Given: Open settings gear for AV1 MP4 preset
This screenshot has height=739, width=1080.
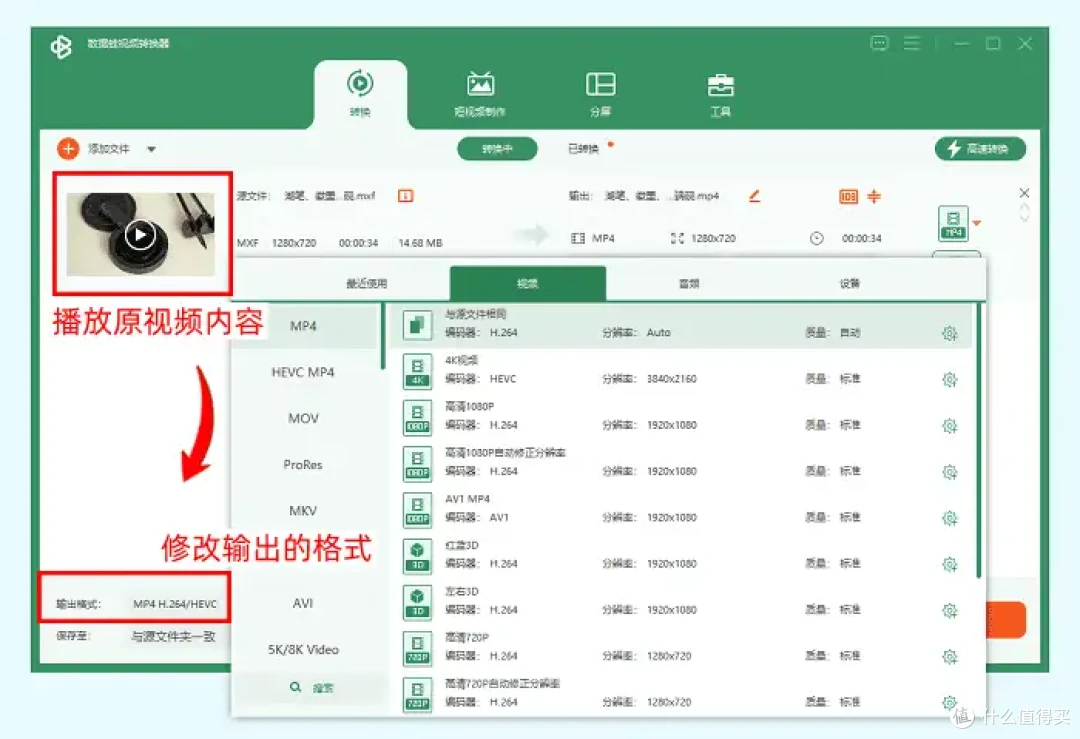Looking at the screenshot, I should tap(950, 518).
